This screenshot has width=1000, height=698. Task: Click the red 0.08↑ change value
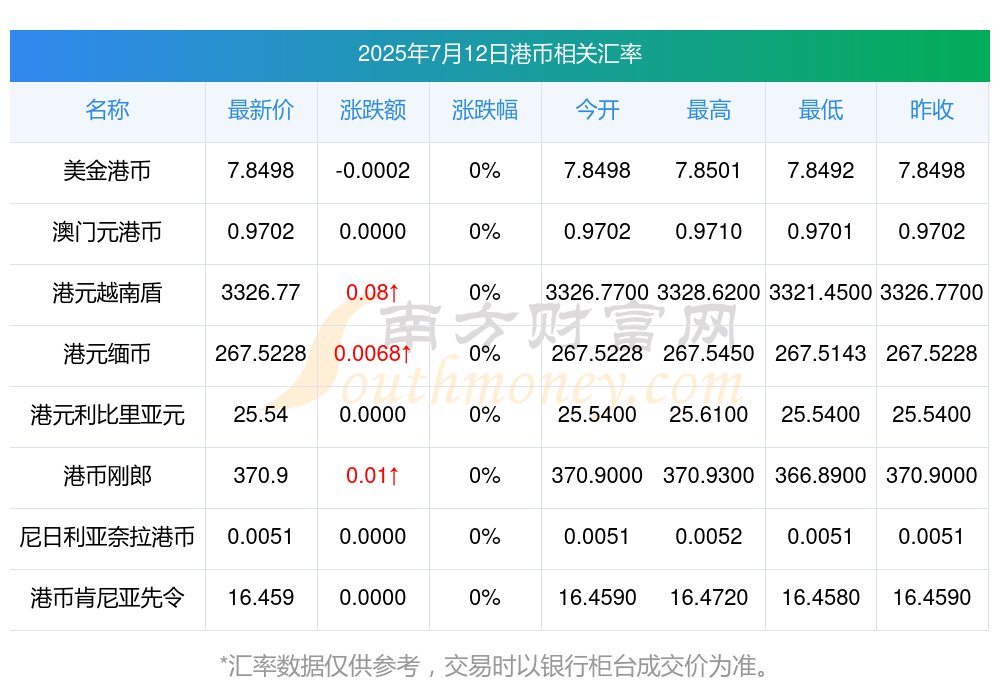pyautogui.click(x=372, y=292)
